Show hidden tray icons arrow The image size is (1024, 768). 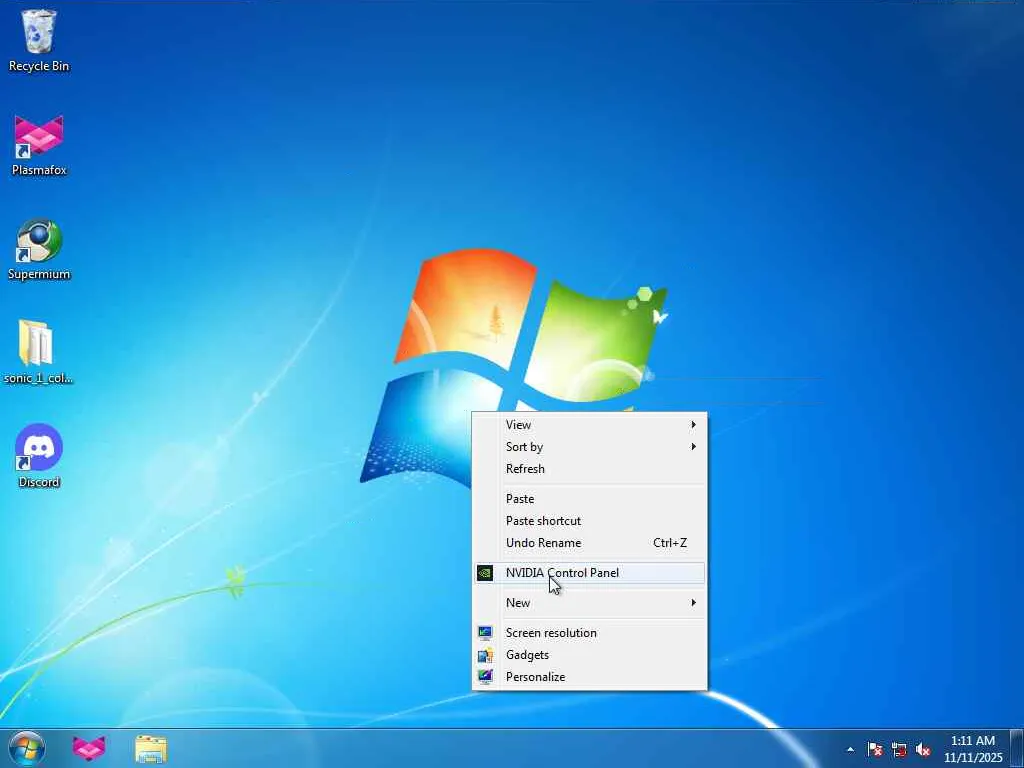tap(850, 750)
